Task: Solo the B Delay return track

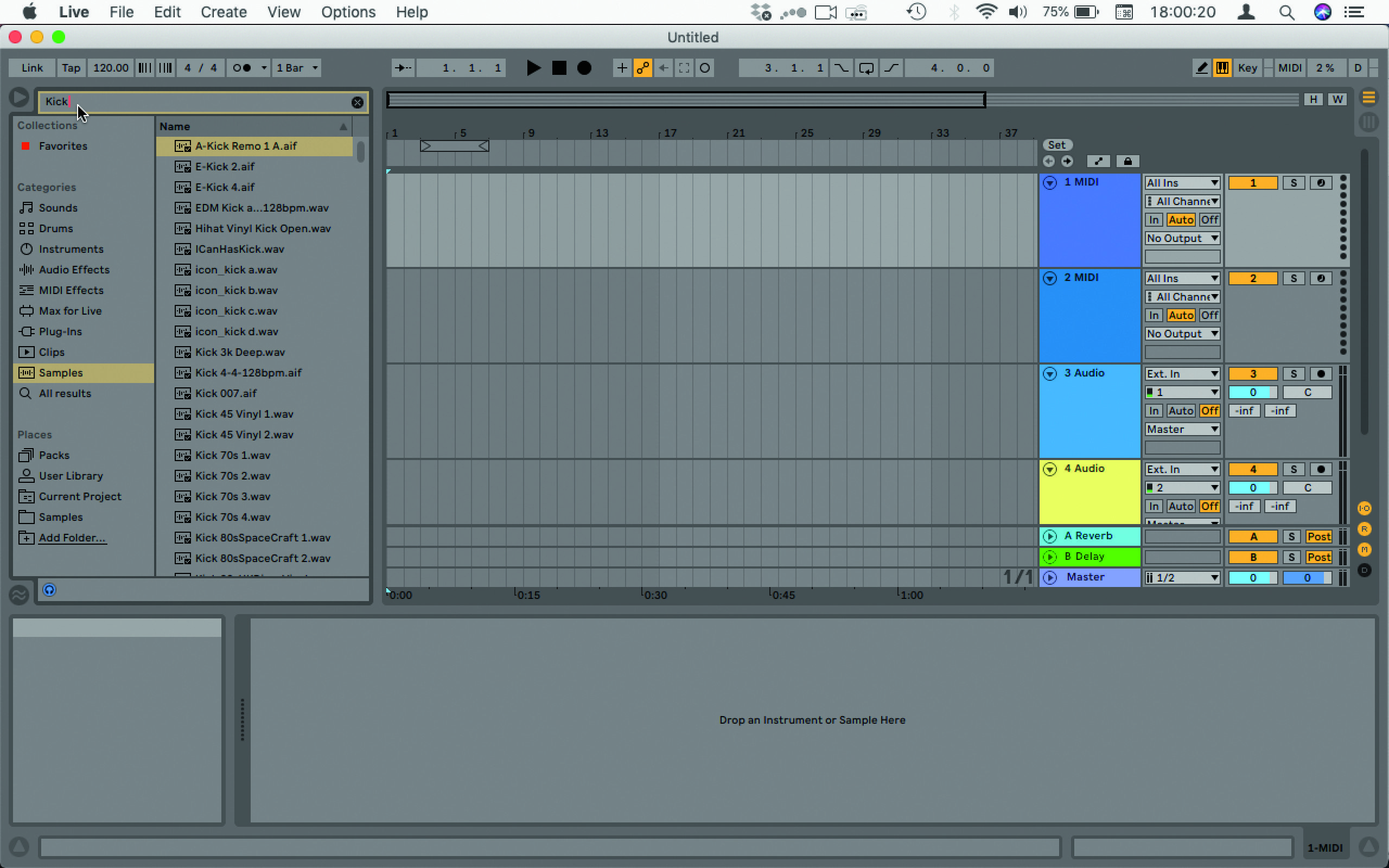Action: [1291, 558]
